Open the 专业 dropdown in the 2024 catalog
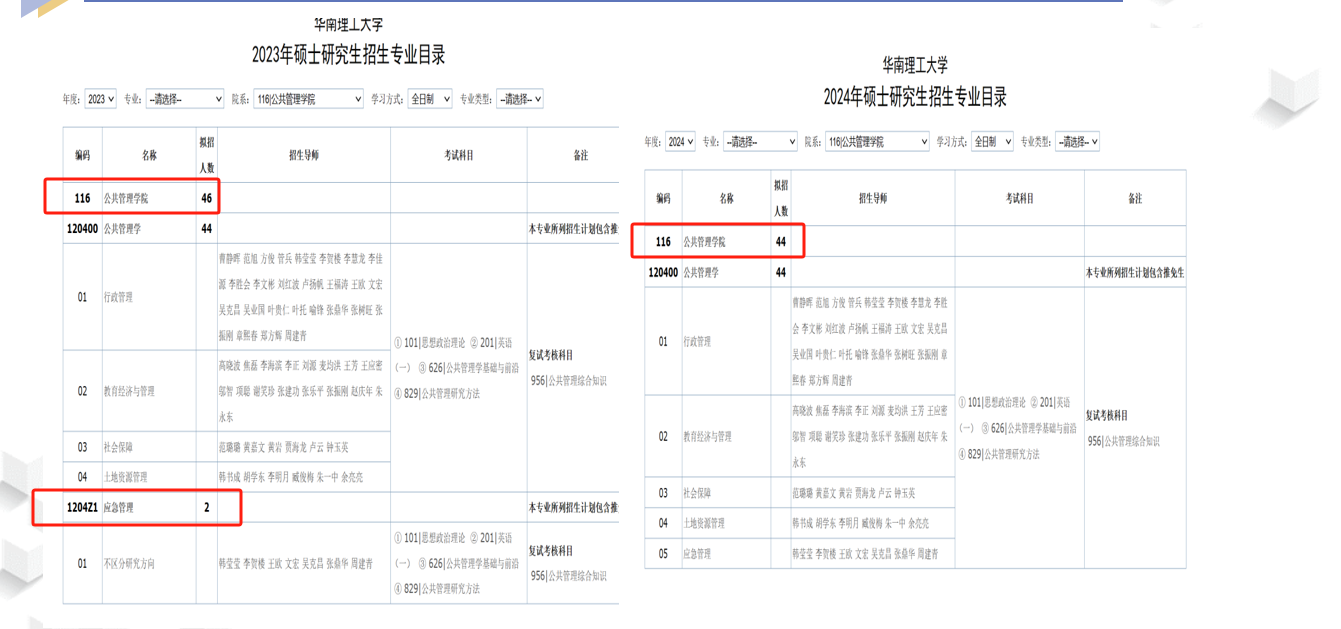This screenshot has width=1341, height=629. pos(760,142)
